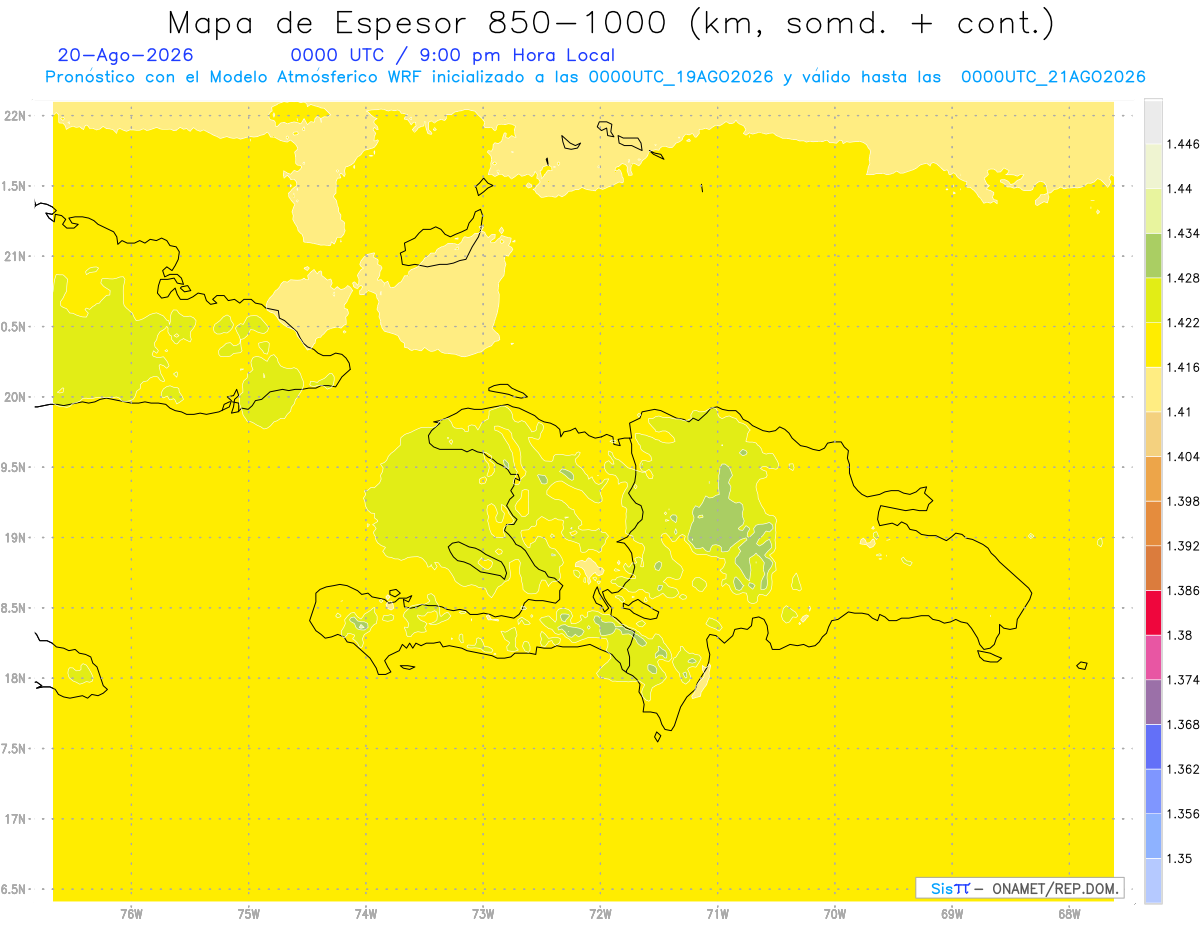Click the '1.386' colorbar value
This screenshot has width=1200, height=927.
coord(1182,591)
